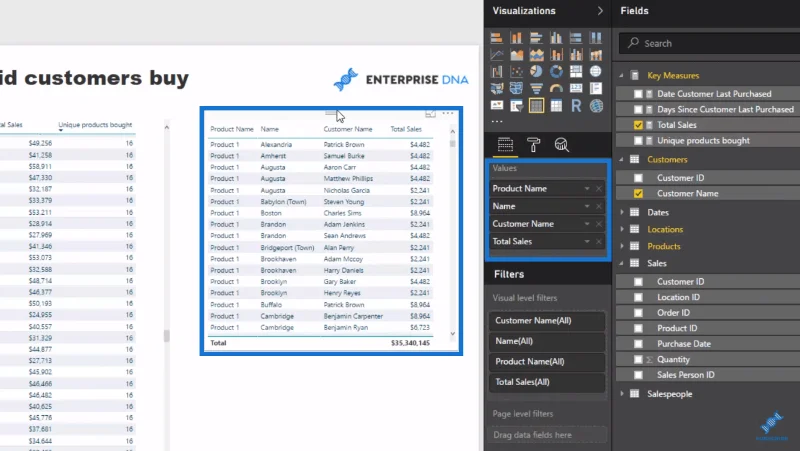This screenshot has height=451, width=800.
Task: Check the Order ID field
Action: pyautogui.click(x=638, y=313)
